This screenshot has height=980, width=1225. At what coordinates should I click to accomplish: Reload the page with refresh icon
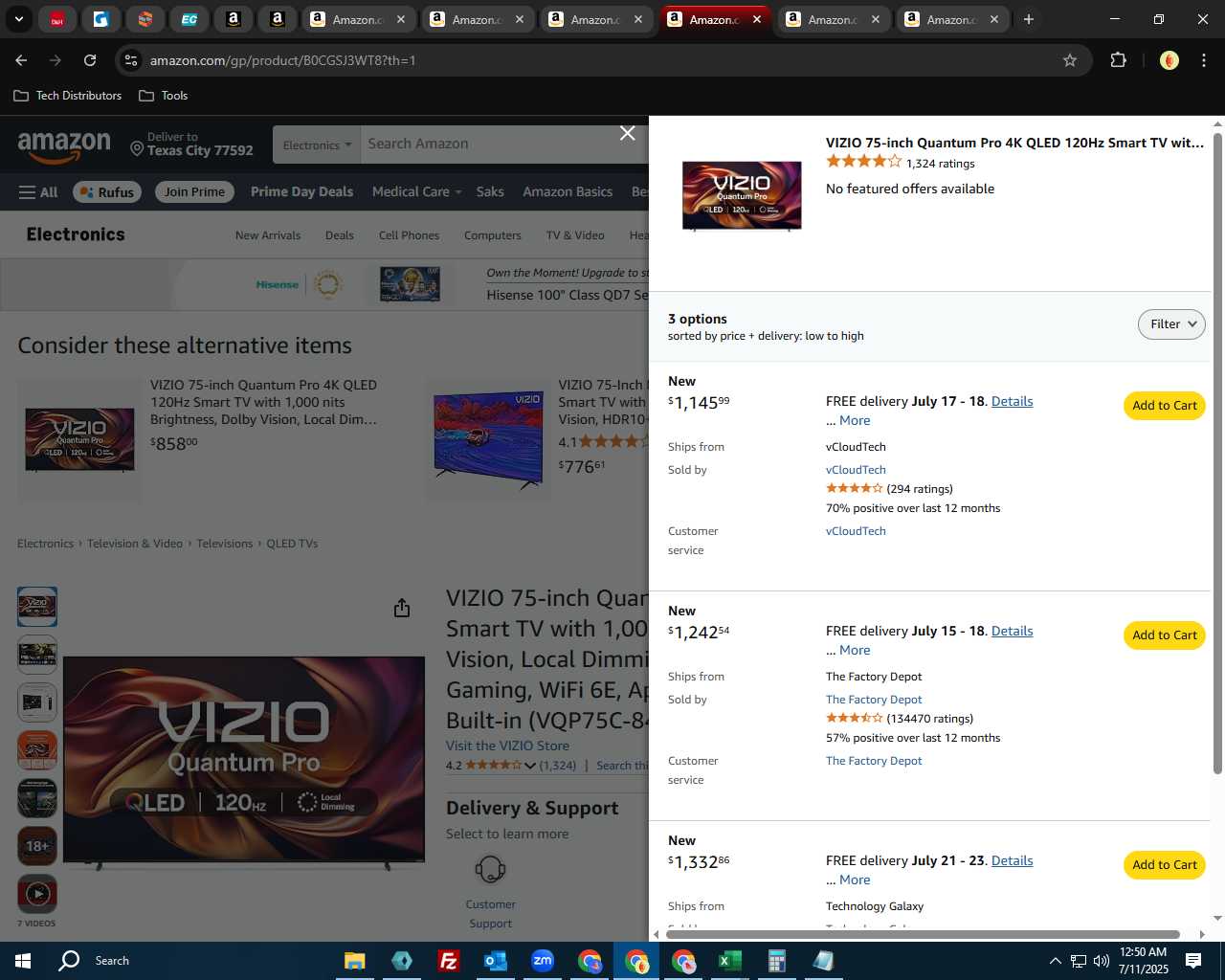(x=90, y=60)
